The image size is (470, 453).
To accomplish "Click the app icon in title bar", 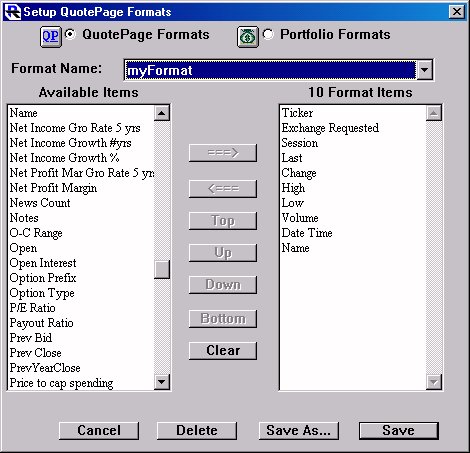I will click(13, 12).
